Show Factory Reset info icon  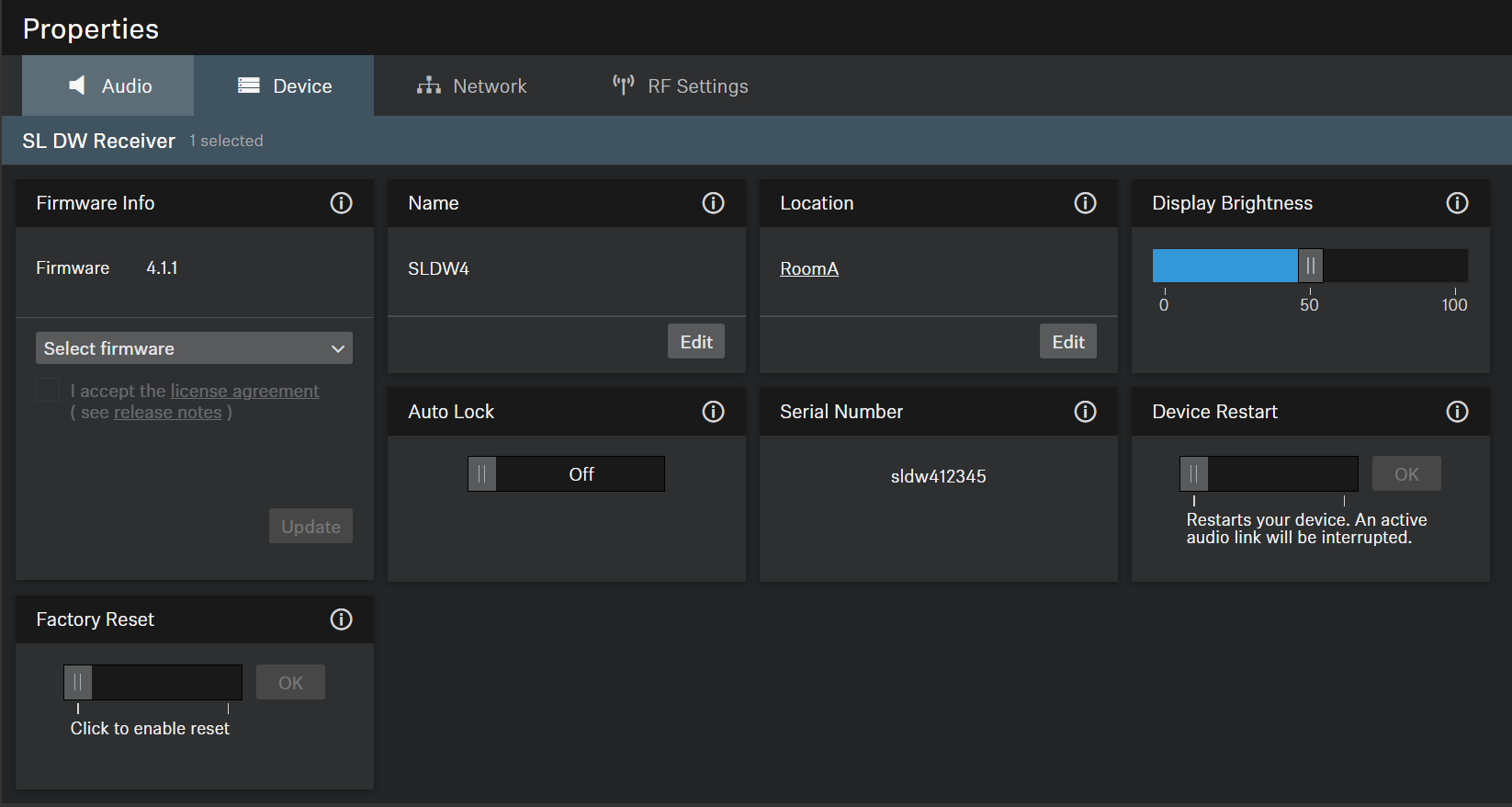click(x=341, y=619)
